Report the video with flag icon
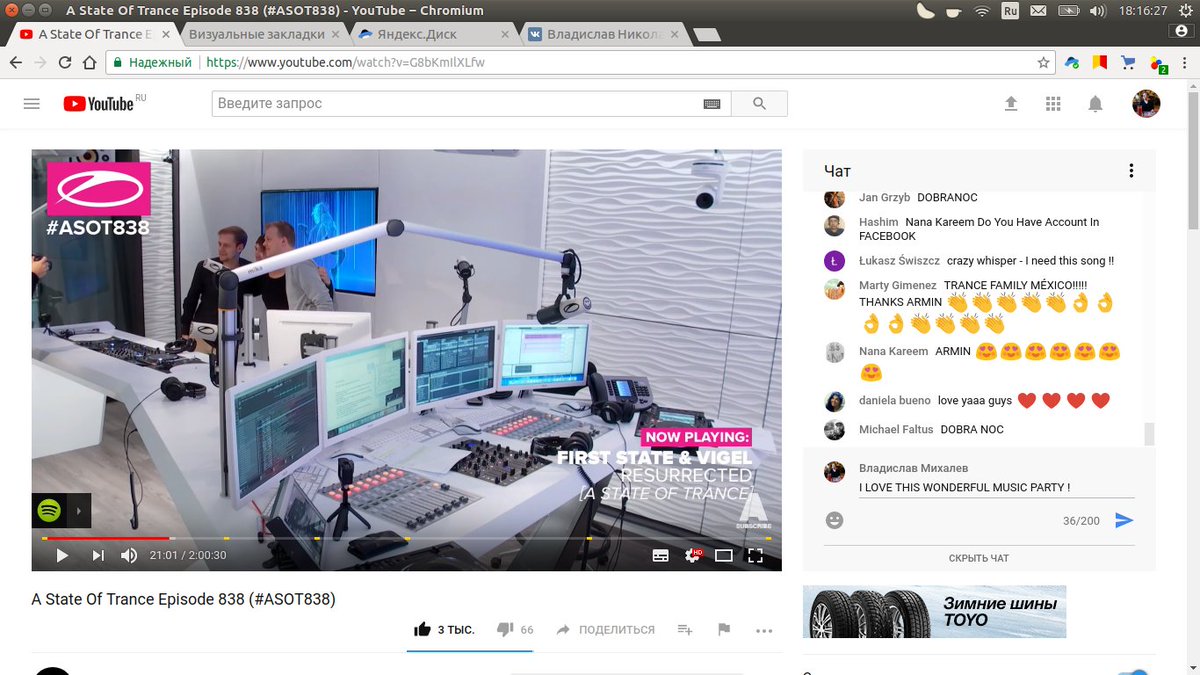 click(724, 630)
